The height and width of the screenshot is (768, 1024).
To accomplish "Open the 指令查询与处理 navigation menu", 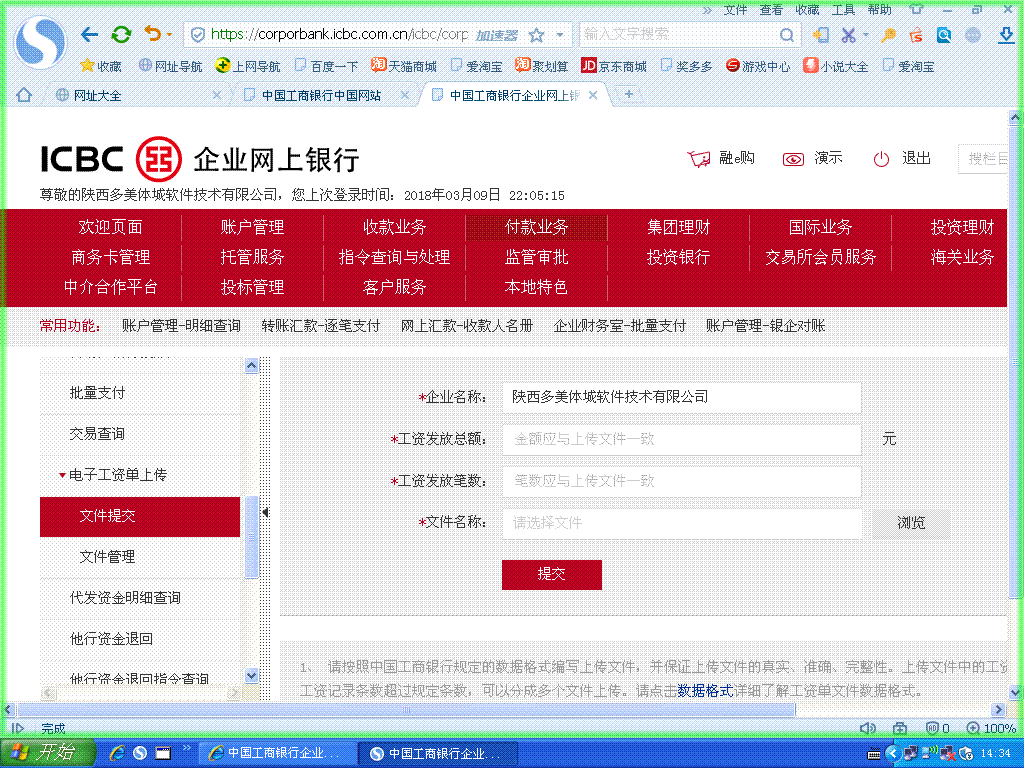I will [x=394, y=257].
